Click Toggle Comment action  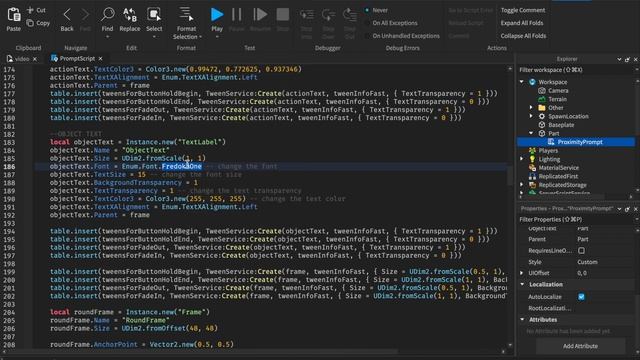(523, 10)
